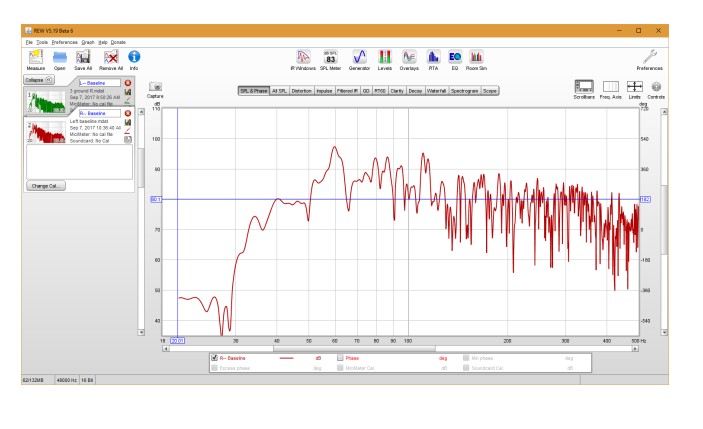Click the Measure icon in the toolbar
703x429 pixels.
click(36, 57)
